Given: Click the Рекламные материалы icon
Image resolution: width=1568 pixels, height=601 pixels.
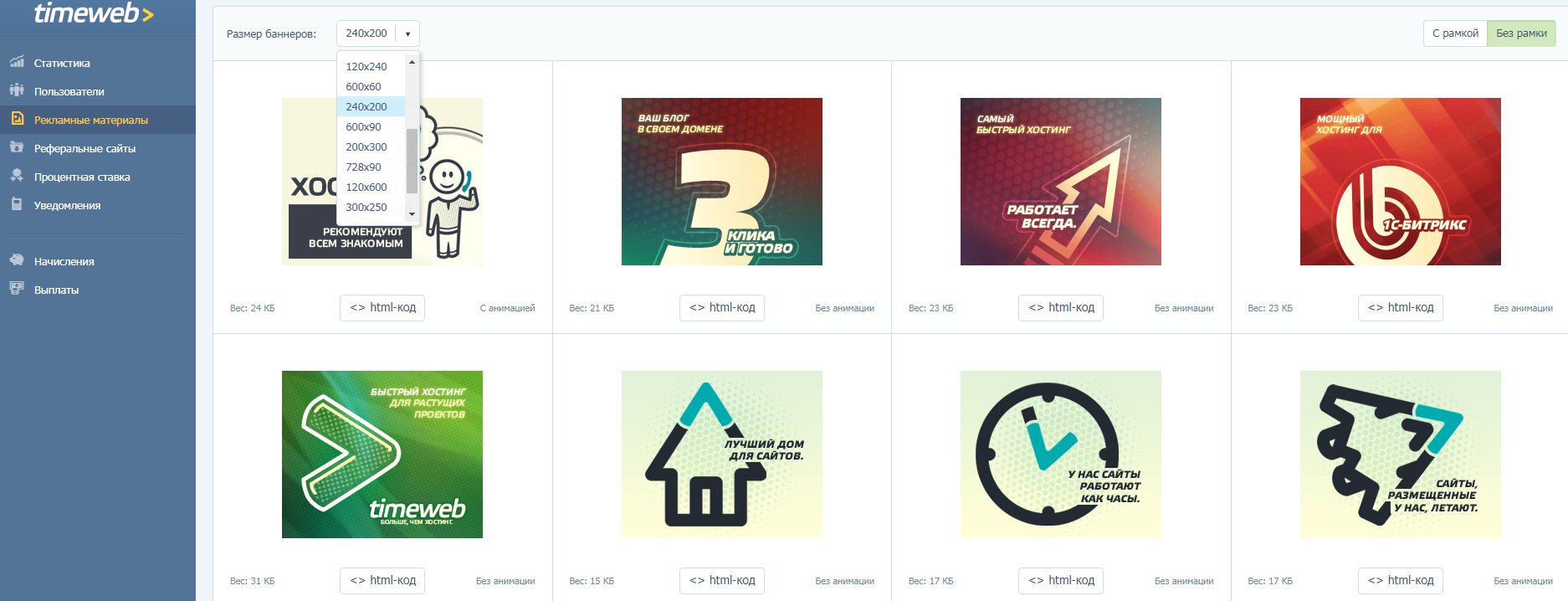Looking at the screenshot, I should pyautogui.click(x=17, y=119).
